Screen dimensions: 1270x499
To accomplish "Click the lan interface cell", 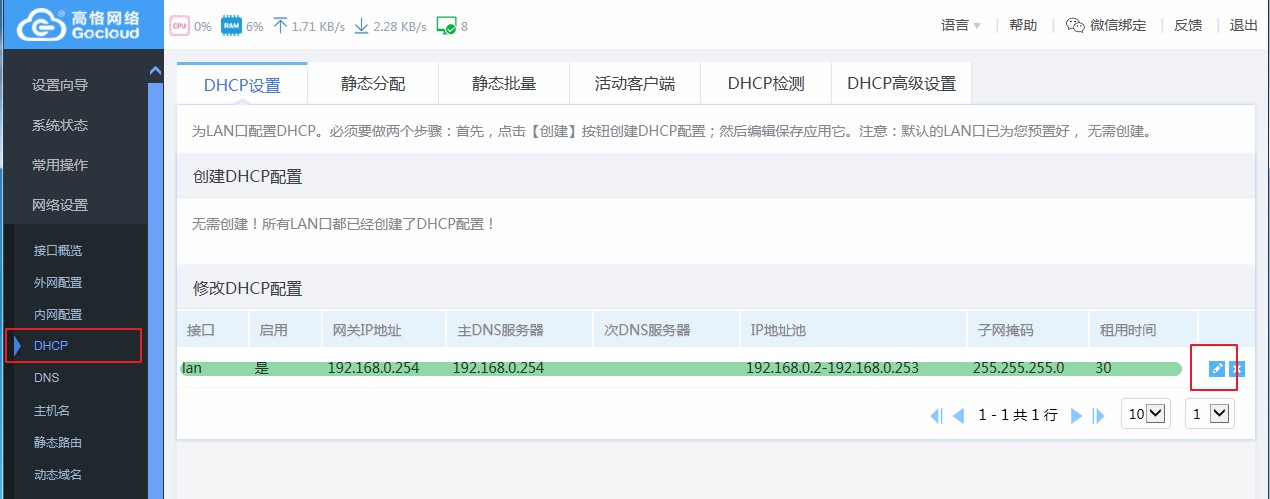I will click(x=192, y=368).
